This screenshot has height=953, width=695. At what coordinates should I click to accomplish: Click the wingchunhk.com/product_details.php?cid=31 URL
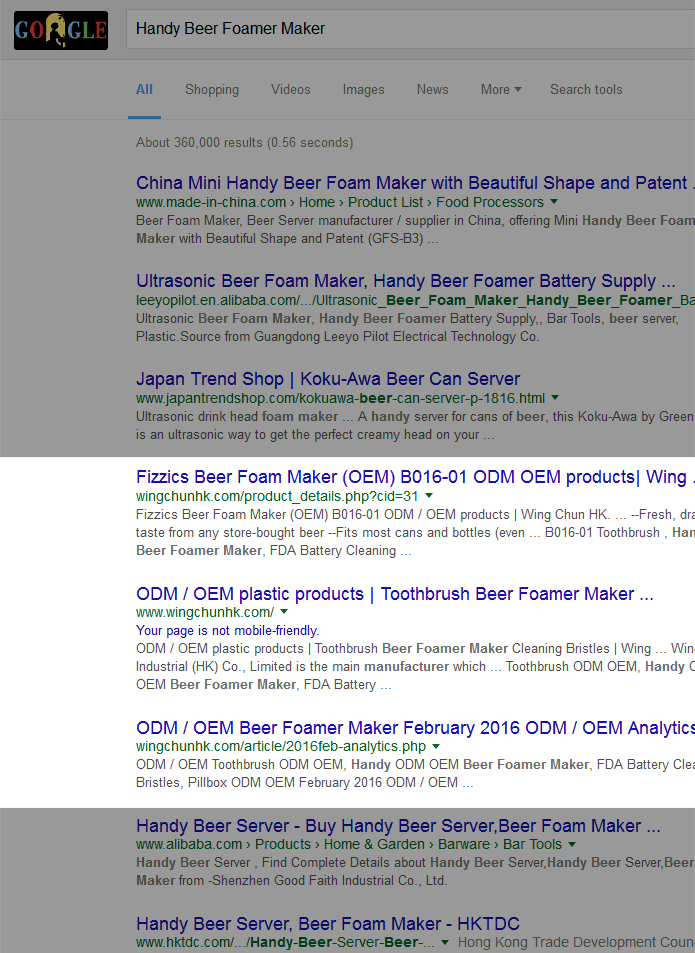coord(277,496)
